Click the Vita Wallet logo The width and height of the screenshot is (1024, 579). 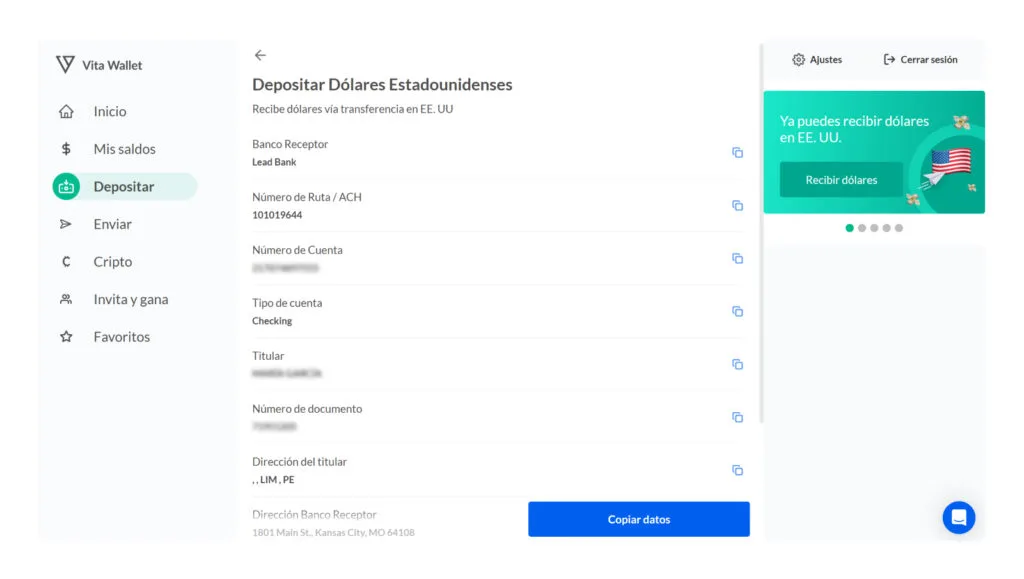click(x=99, y=65)
